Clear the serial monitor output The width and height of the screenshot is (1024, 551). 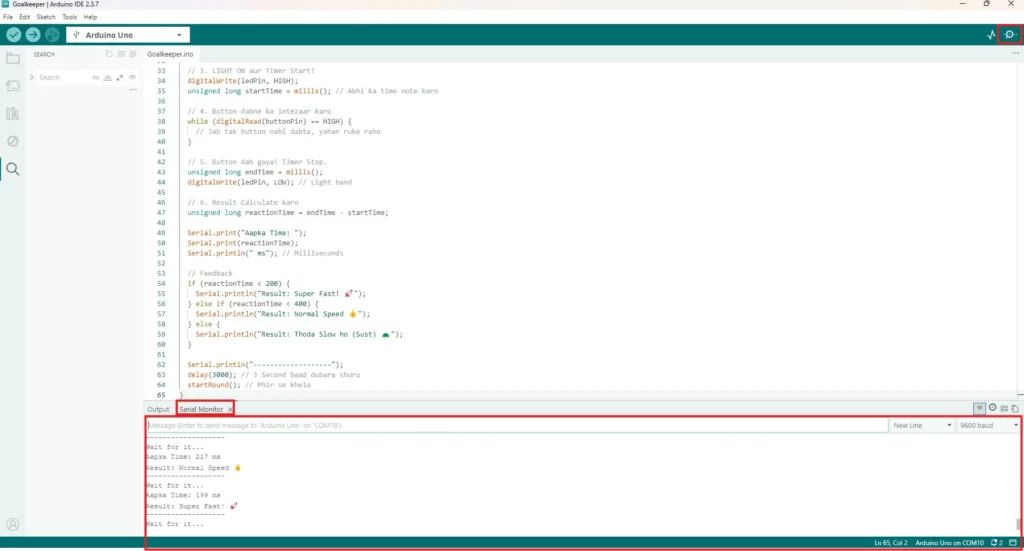click(x=1004, y=408)
